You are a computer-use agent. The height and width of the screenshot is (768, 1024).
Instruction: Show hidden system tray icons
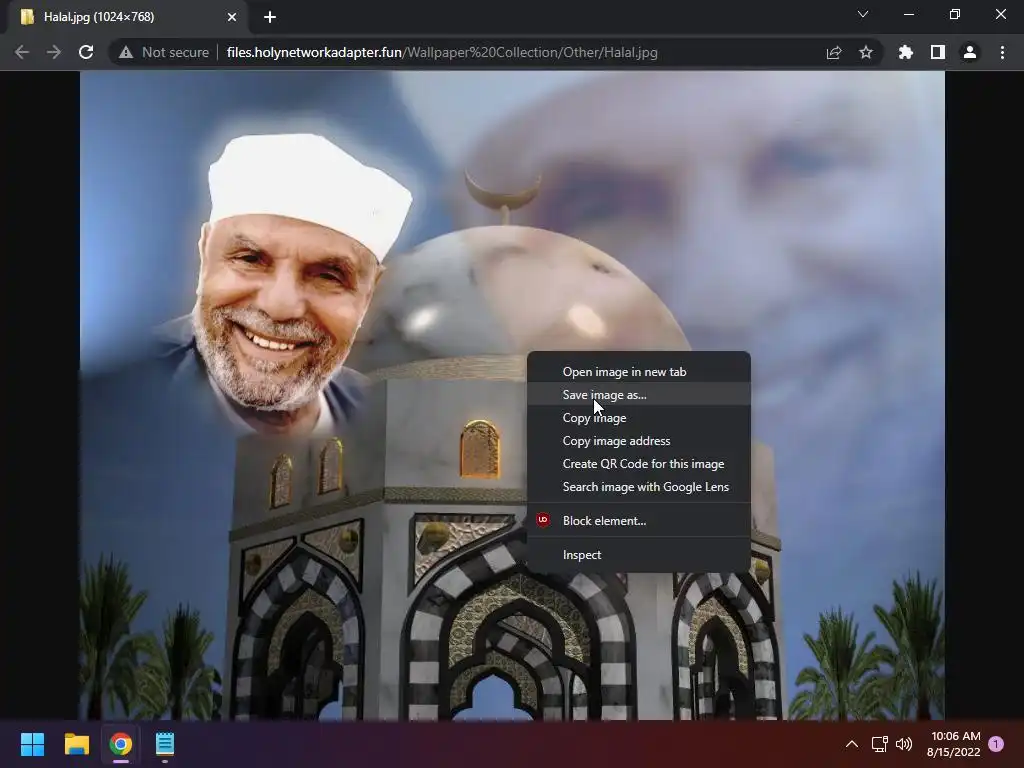tap(852, 744)
